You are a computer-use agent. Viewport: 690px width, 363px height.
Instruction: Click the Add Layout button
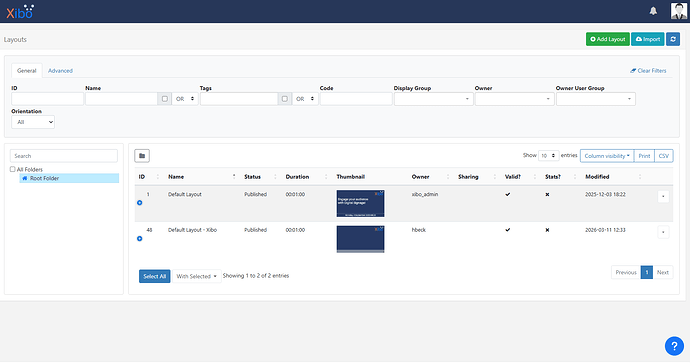pos(607,39)
